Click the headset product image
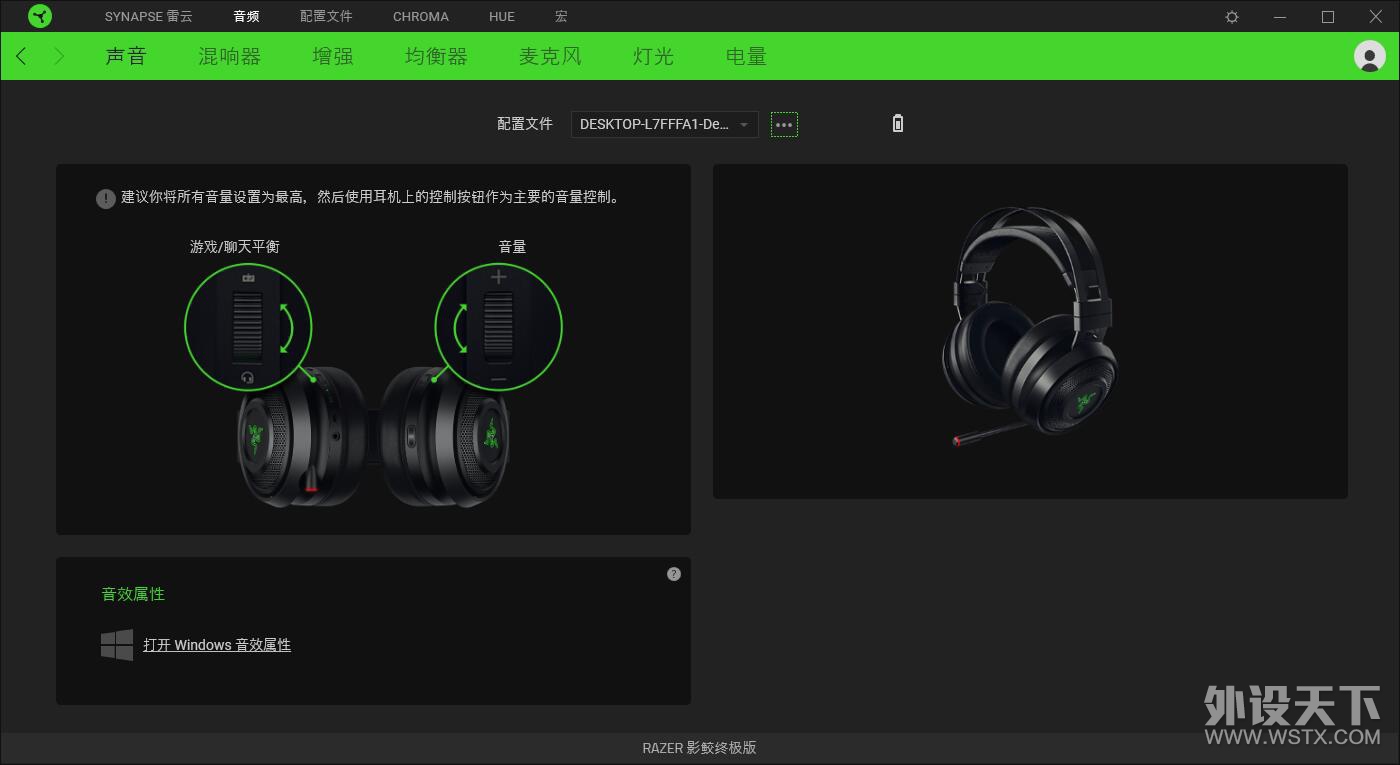The height and width of the screenshot is (765, 1400). coord(1030,325)
